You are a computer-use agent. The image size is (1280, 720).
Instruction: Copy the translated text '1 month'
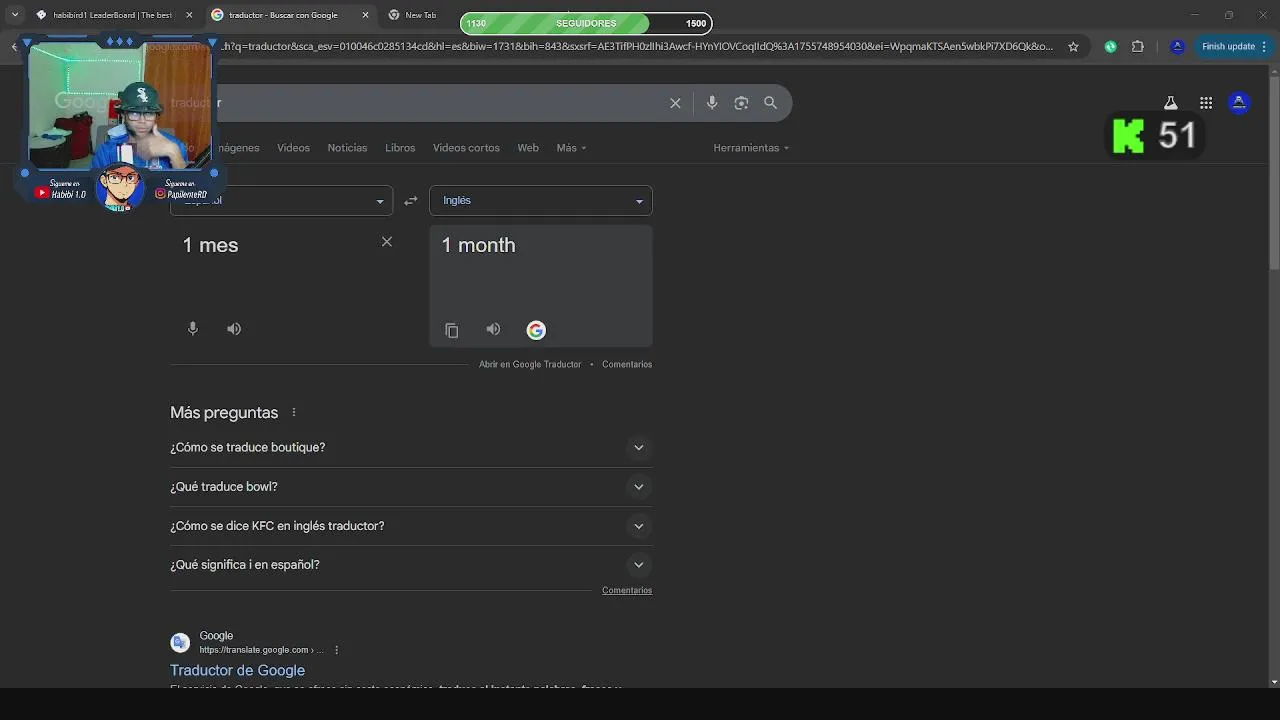452,330
